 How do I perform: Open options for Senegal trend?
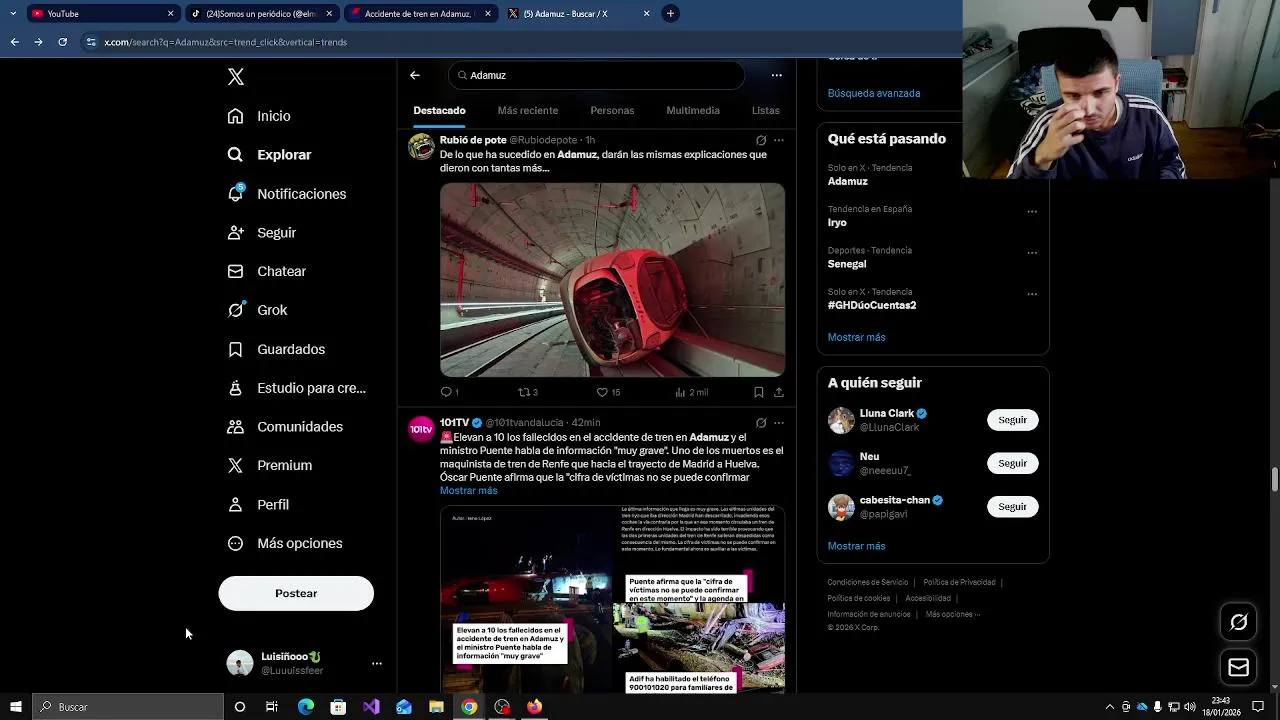click(1032, 253)
